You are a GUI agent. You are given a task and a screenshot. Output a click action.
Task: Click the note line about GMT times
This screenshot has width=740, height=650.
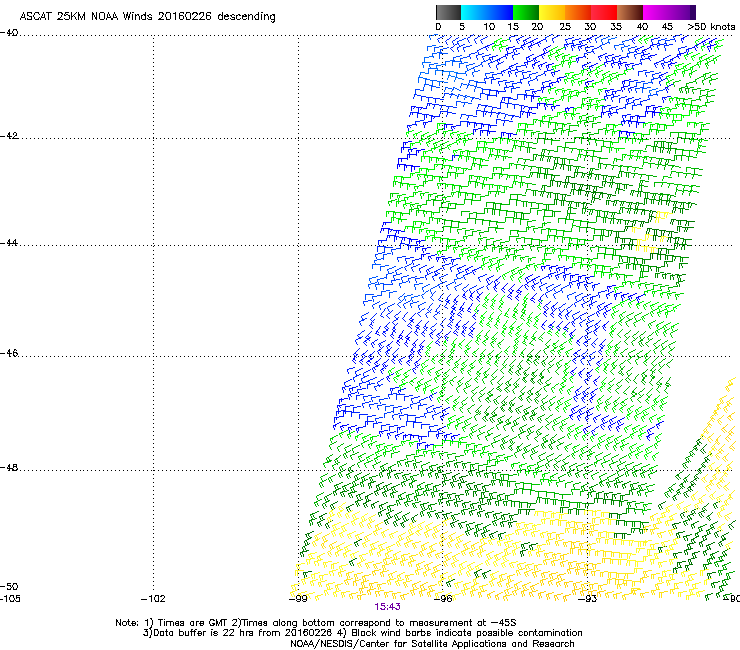(316, 623)
